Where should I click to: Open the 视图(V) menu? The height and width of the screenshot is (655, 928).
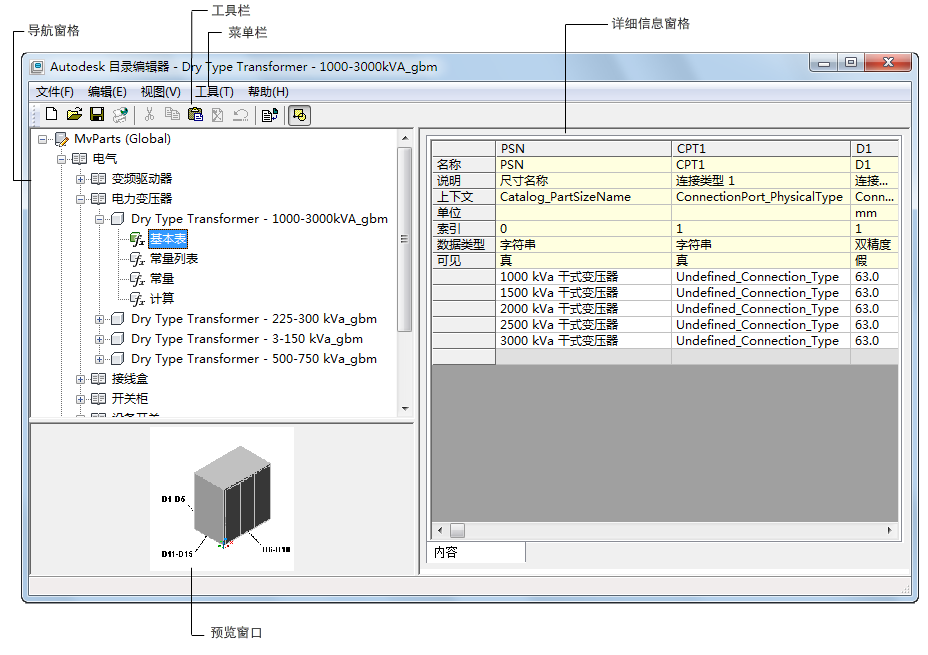pyautogui.click(x=160, y=92)
